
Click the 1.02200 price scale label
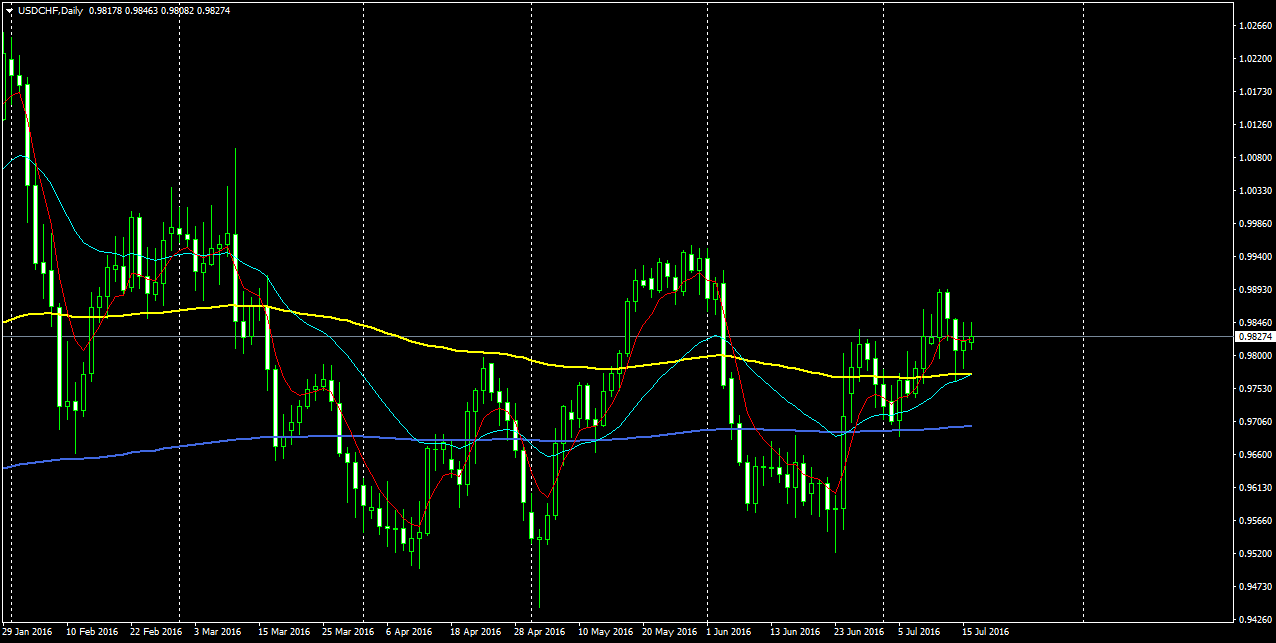1256,59
